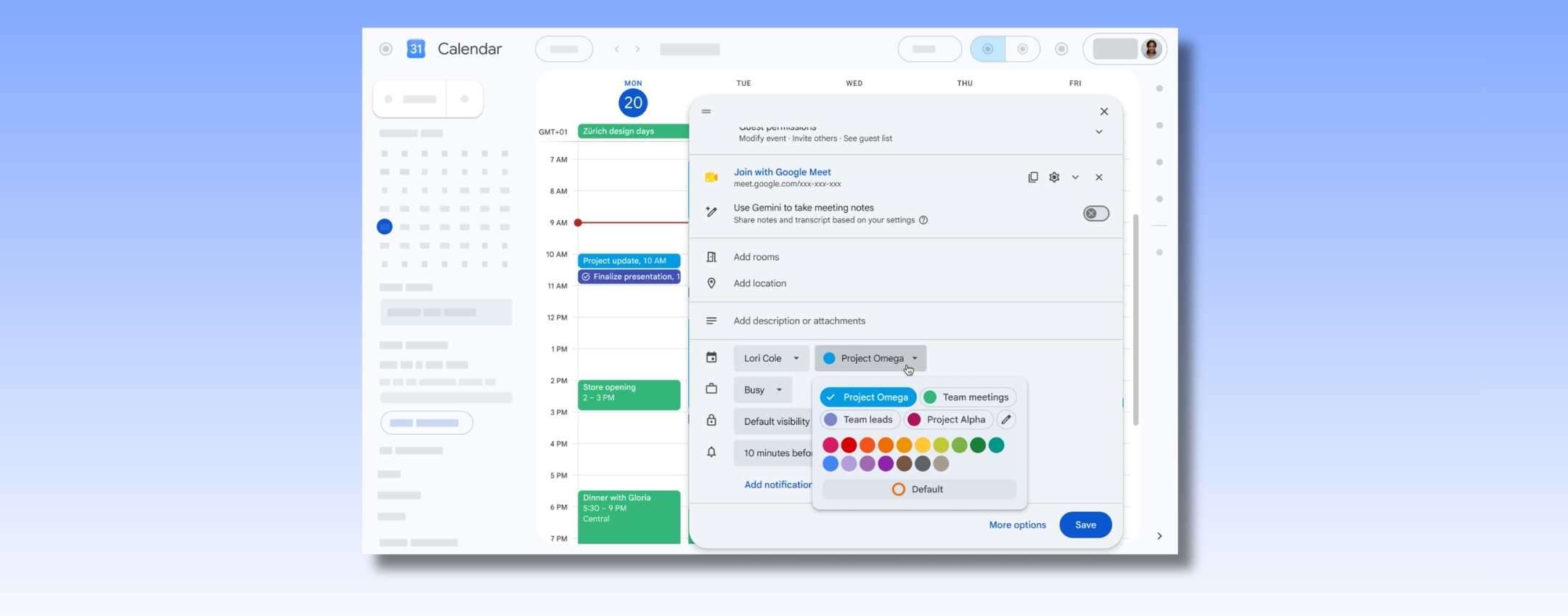The width and height of the screenshot is (1568, 616).
Task: Expand Meet conference details chevron
Action: (x=1075, y=177)
